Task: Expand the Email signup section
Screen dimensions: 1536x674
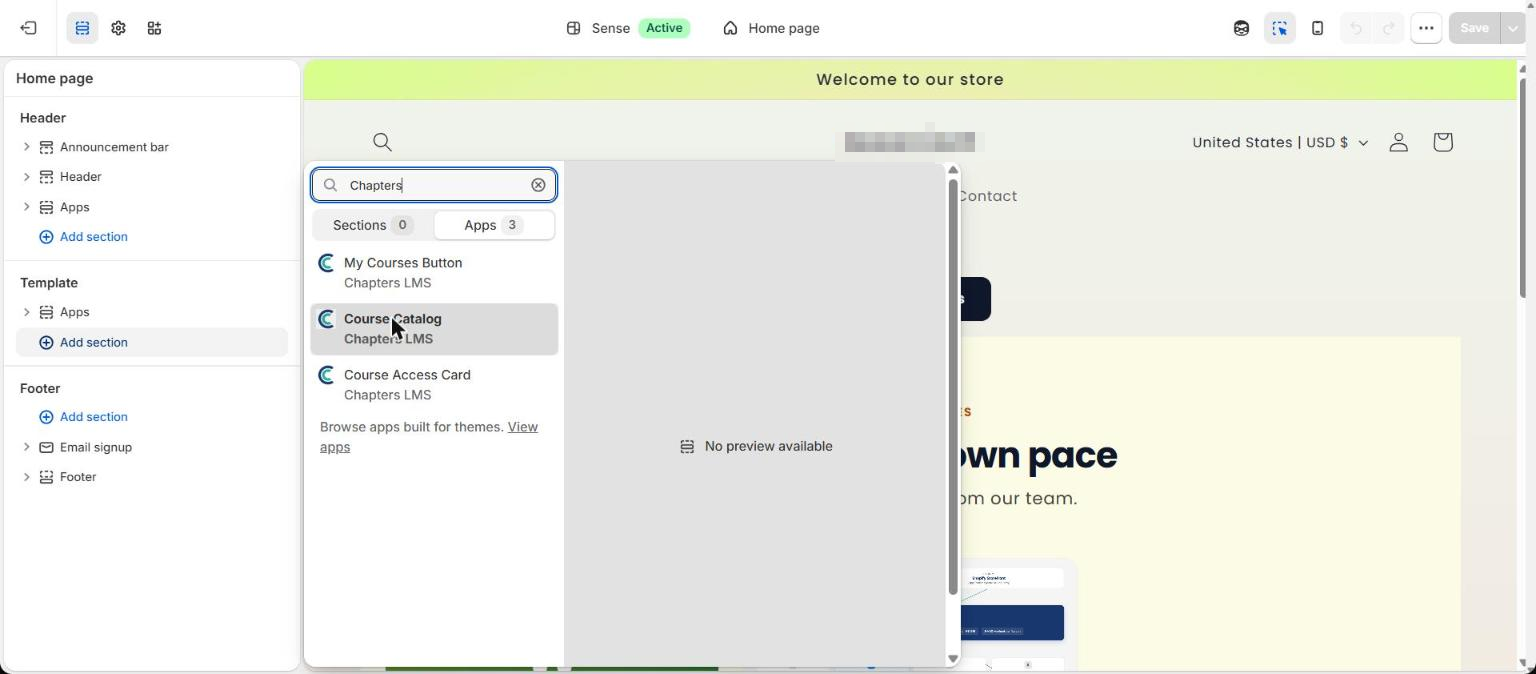Action: click(x=27, y=447)
